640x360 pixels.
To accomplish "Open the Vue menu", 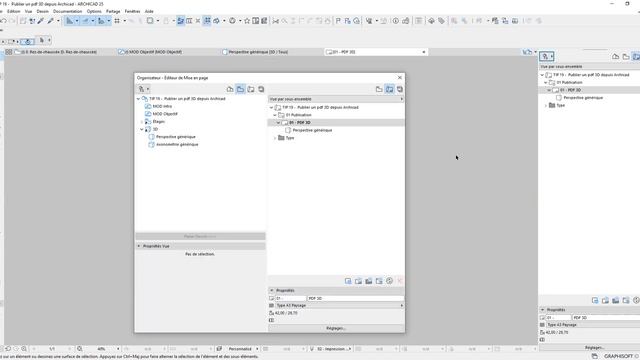I will [28, 11].
